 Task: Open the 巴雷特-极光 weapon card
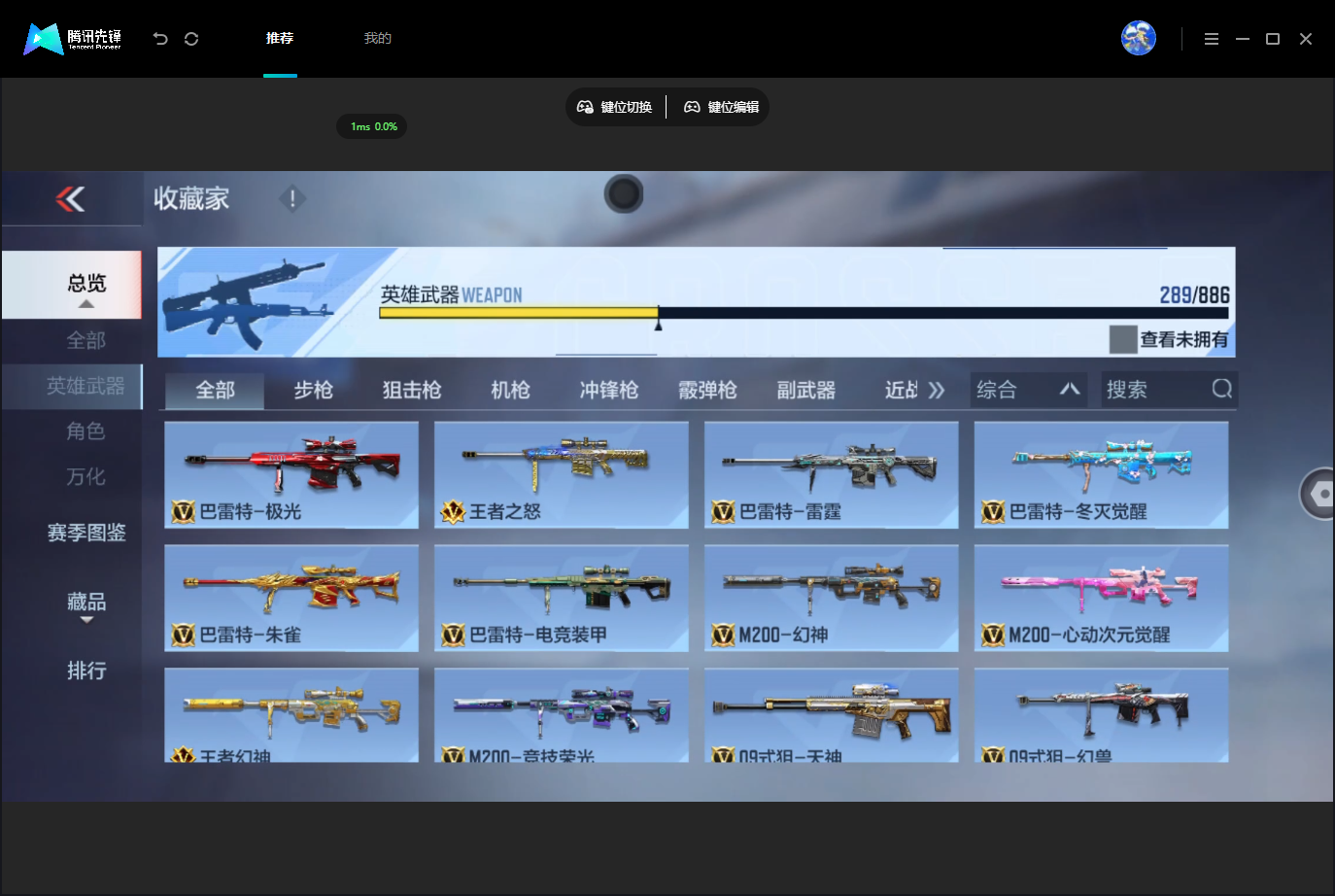[x=291, y=475]
